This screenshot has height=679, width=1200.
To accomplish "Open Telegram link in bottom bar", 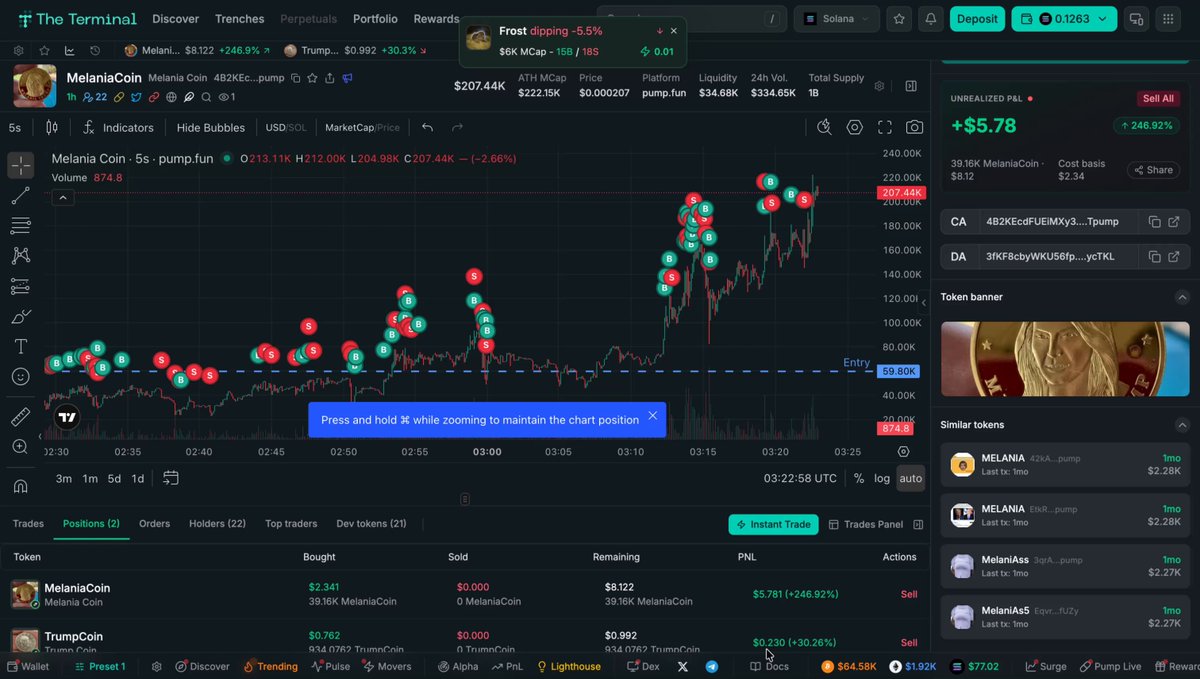I will click(712, 667).
